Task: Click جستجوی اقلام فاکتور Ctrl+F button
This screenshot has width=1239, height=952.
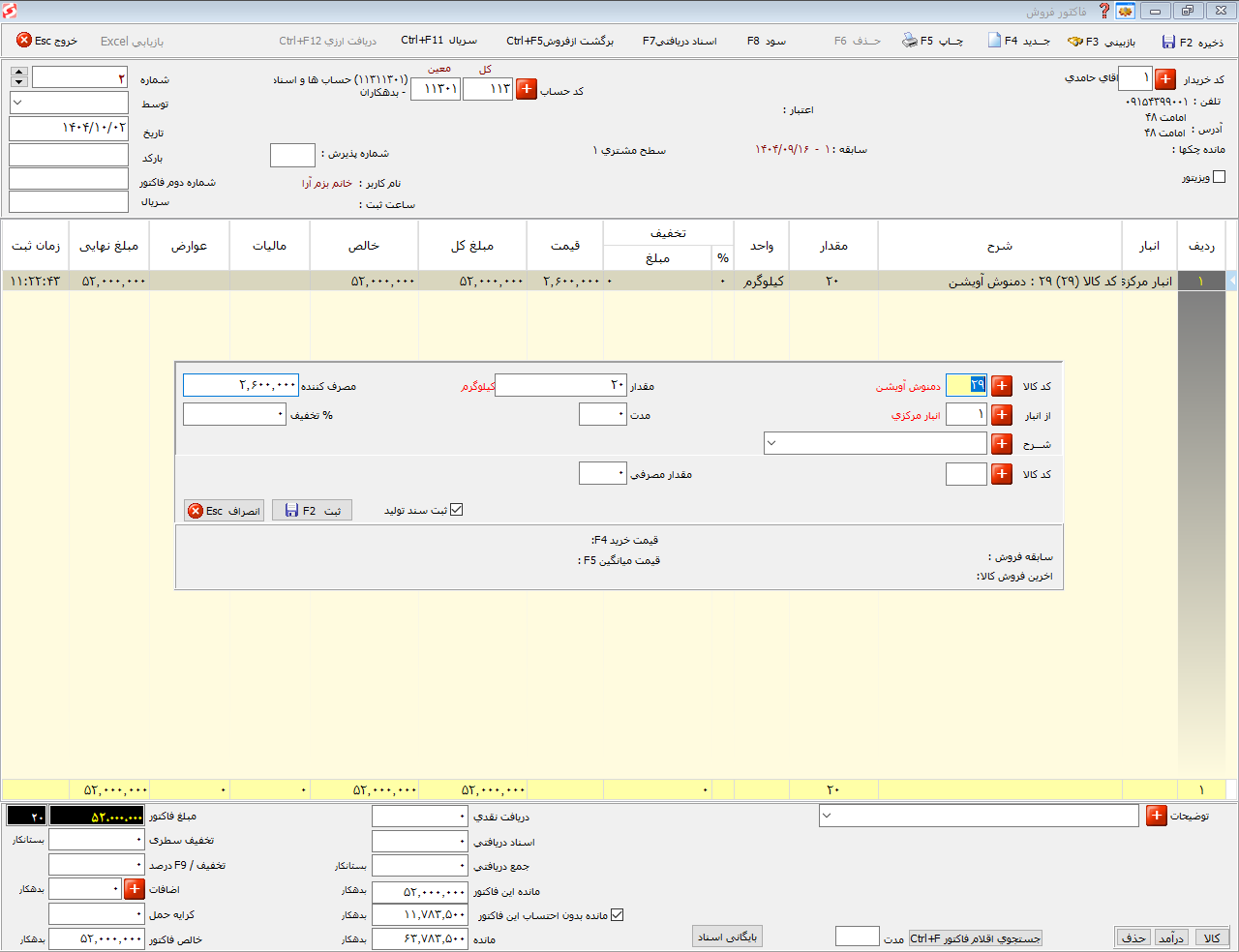Action: point(975,938)
